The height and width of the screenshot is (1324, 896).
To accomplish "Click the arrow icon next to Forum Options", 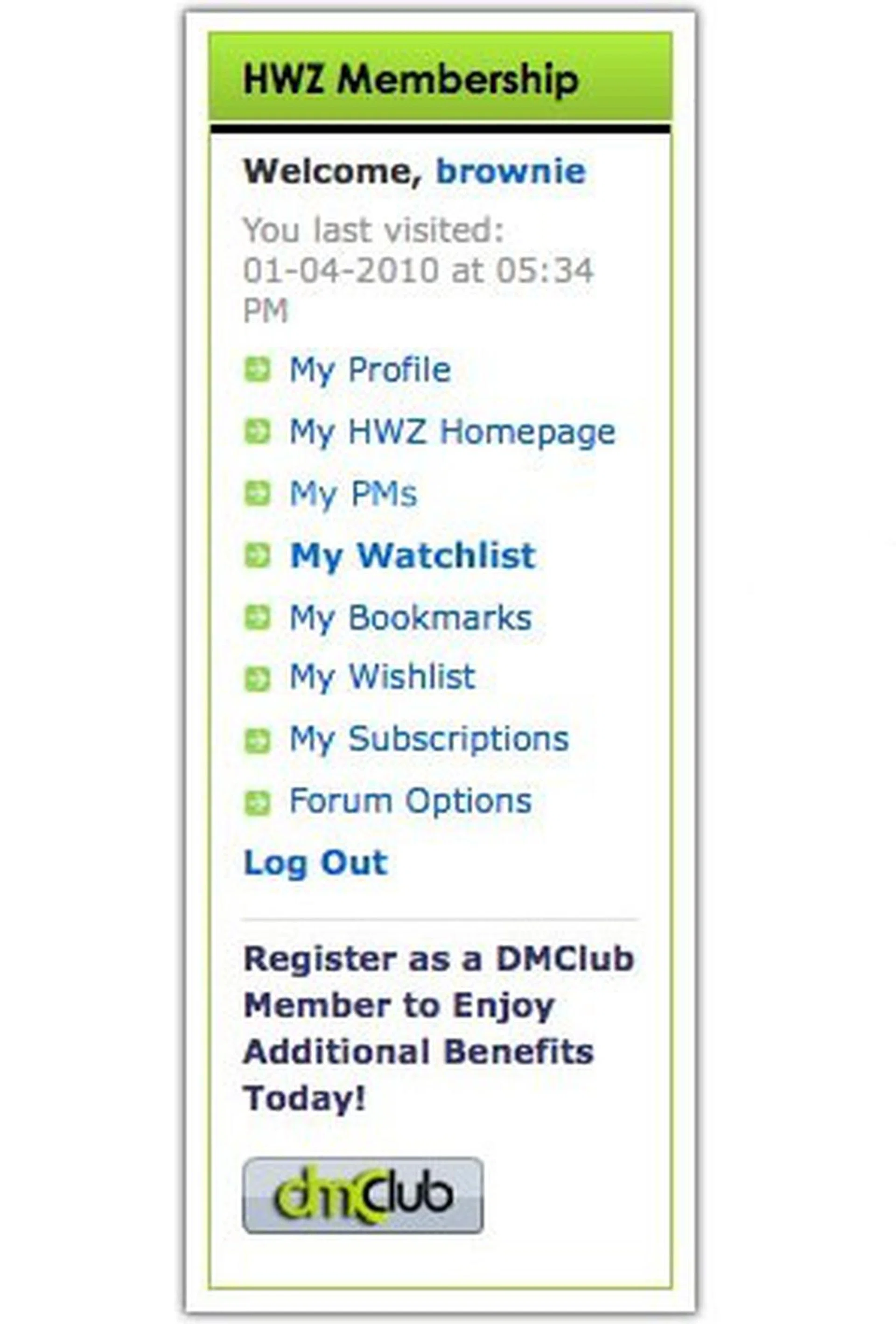I will point(257,802).
